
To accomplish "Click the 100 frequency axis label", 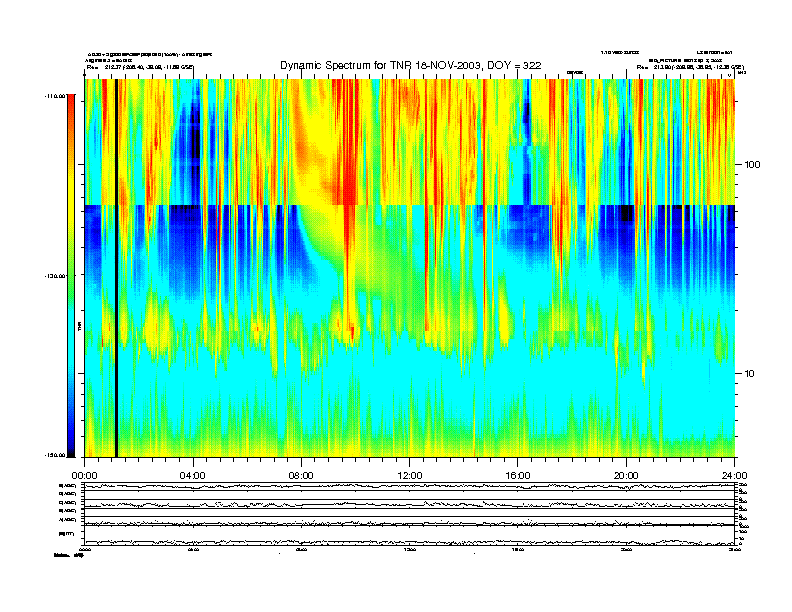I will point(754,164).
